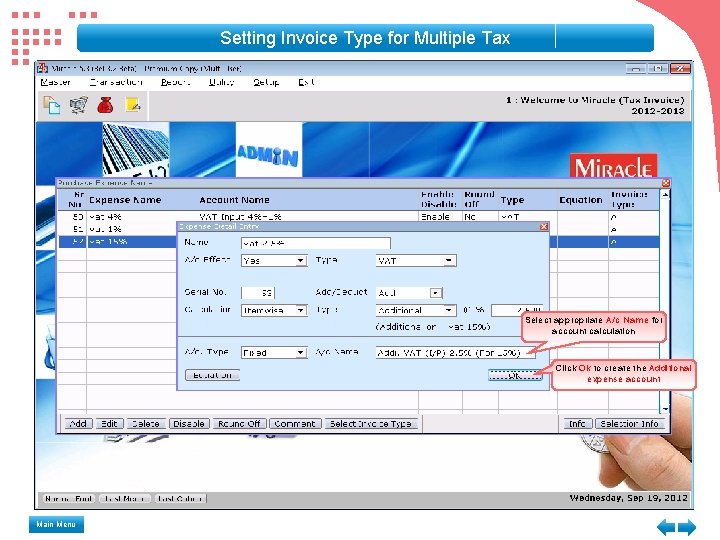Expand the Add/Deduct dropdown
The image size is (720, 540).
[x=435, y=293]
